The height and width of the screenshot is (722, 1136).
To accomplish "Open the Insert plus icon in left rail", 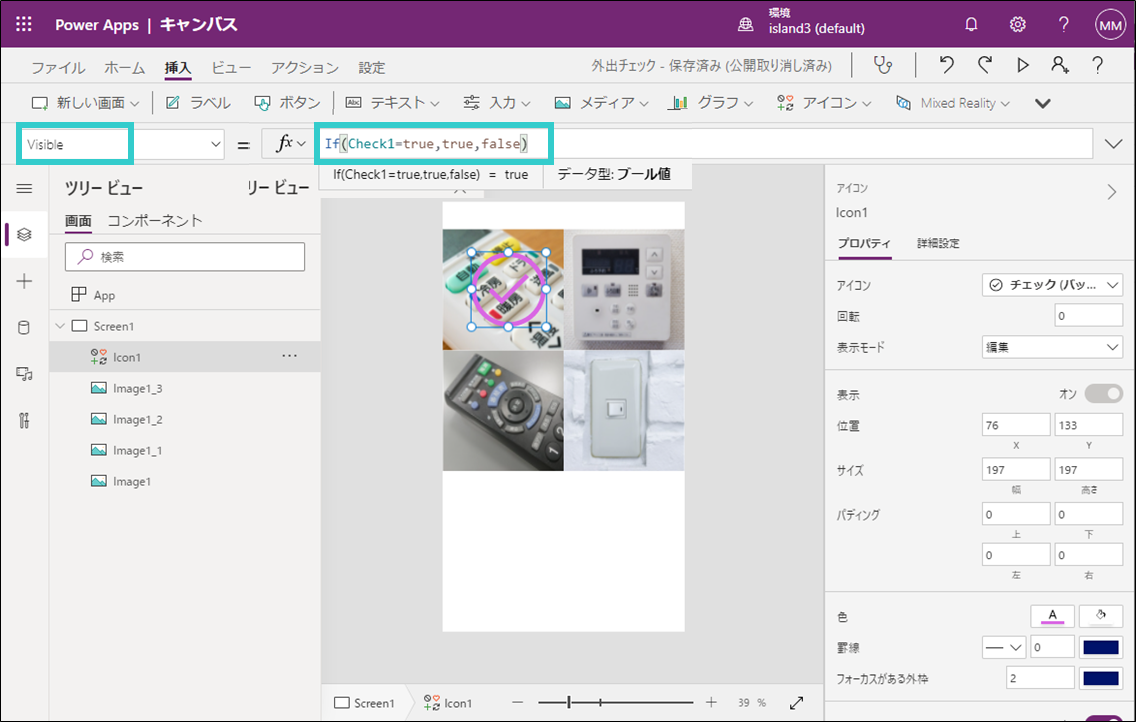I will pos(24,281).
